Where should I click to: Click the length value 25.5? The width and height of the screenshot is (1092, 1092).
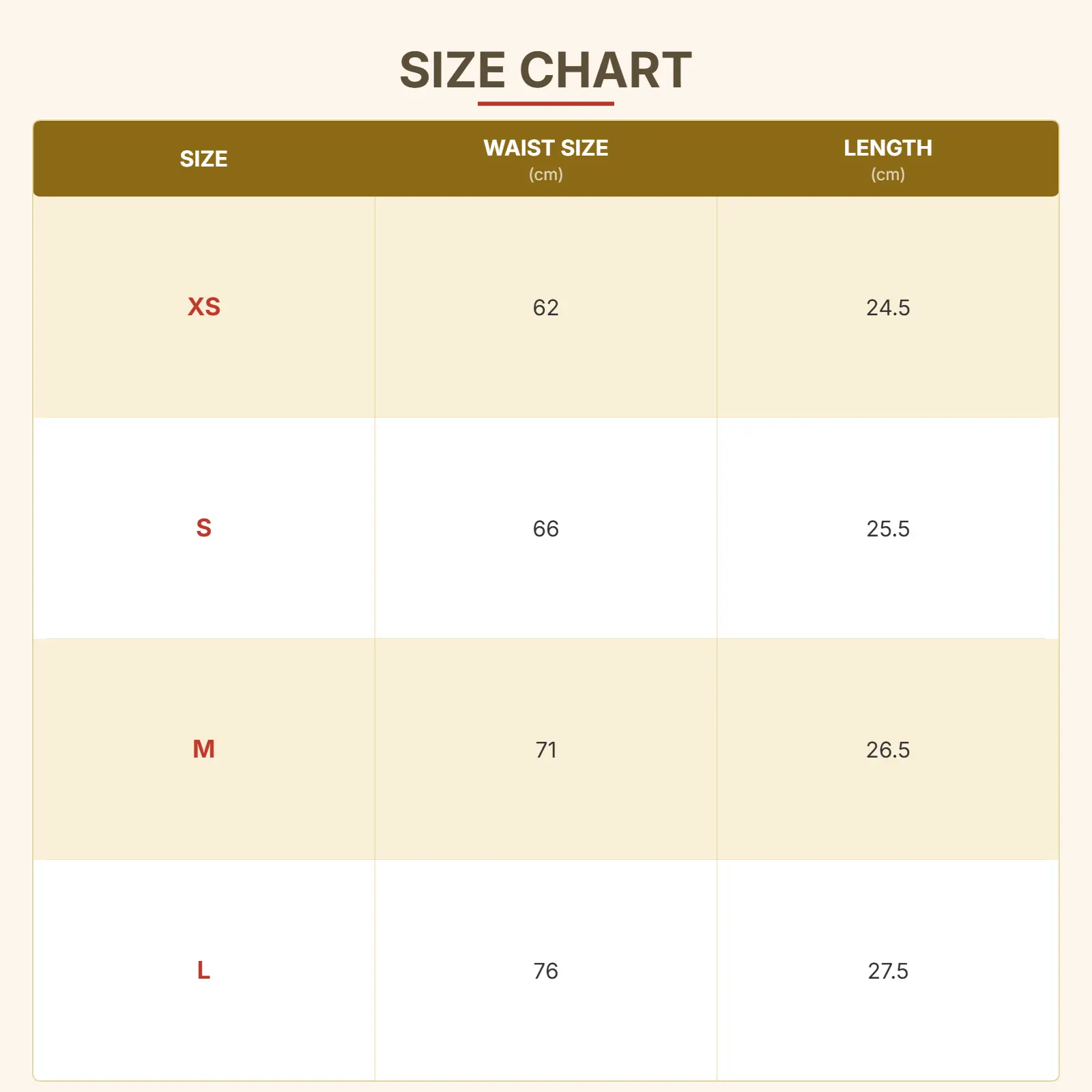pyautogui.click(x=887, y=529)
